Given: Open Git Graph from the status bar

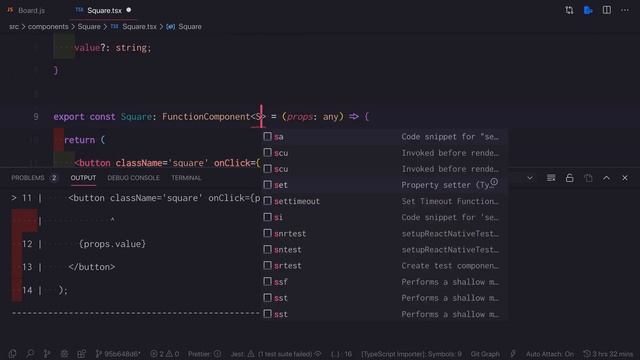Looking at the screenshot, I should (x=485, y=354).
